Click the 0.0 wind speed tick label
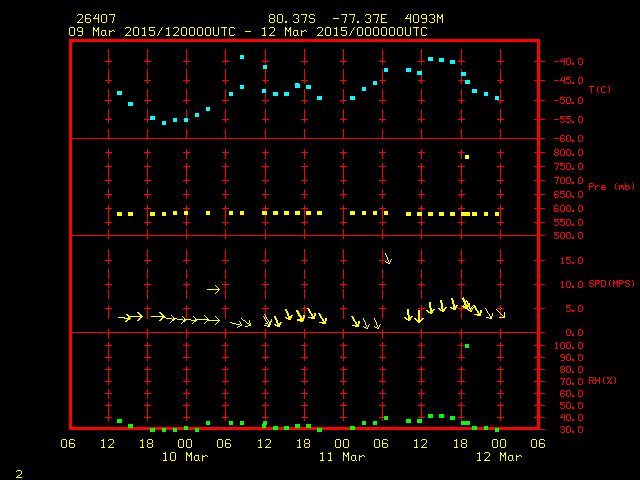 pos(574,333)
